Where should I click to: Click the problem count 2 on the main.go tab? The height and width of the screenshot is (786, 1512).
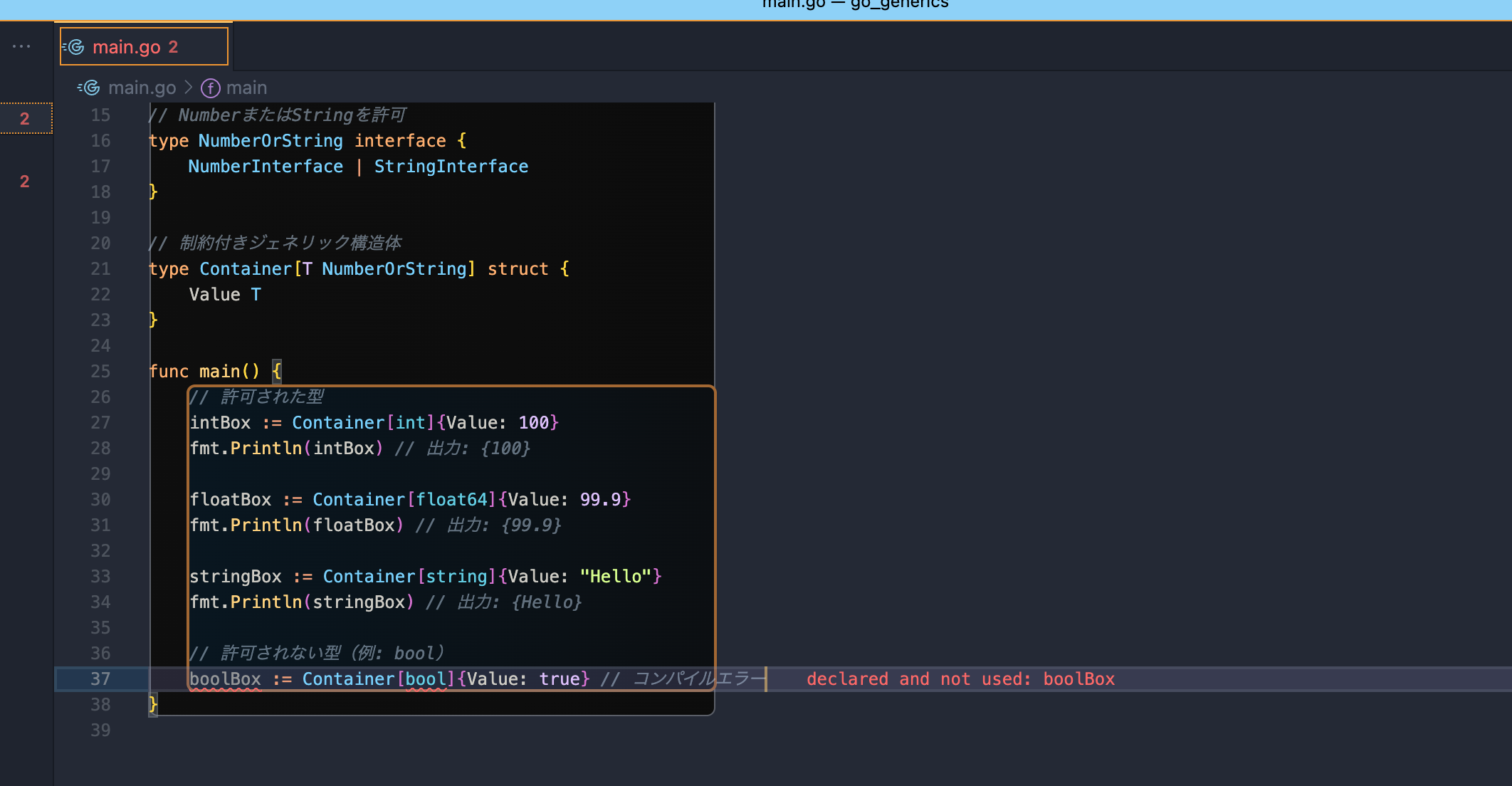point(173,47)
